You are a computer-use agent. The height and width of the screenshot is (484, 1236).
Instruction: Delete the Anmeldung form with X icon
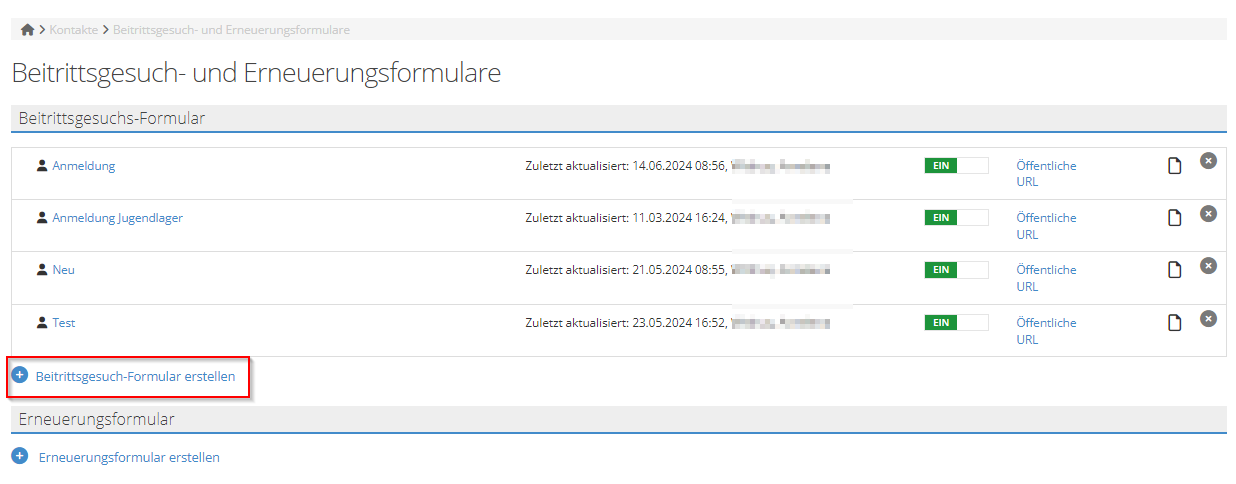(x=1208, y=160)
